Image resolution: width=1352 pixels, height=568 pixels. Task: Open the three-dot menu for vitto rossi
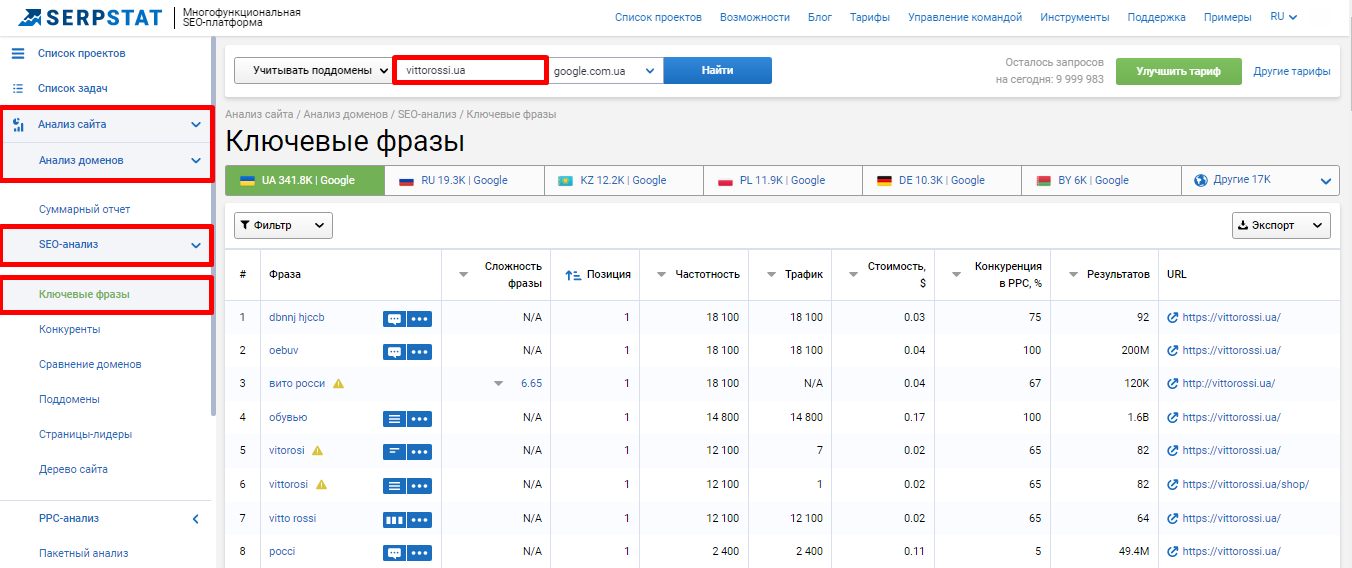click(419, 519)
